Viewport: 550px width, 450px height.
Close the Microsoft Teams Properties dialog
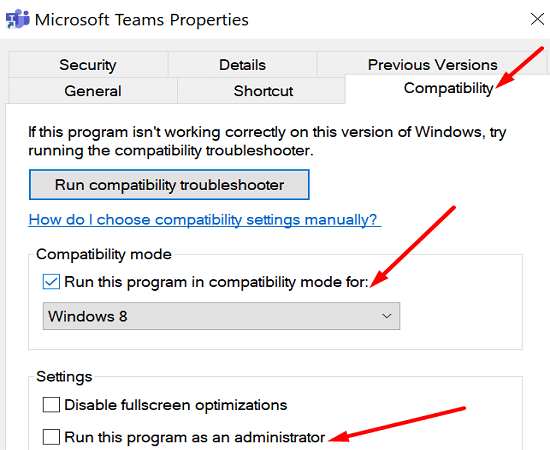pos(537,19)
